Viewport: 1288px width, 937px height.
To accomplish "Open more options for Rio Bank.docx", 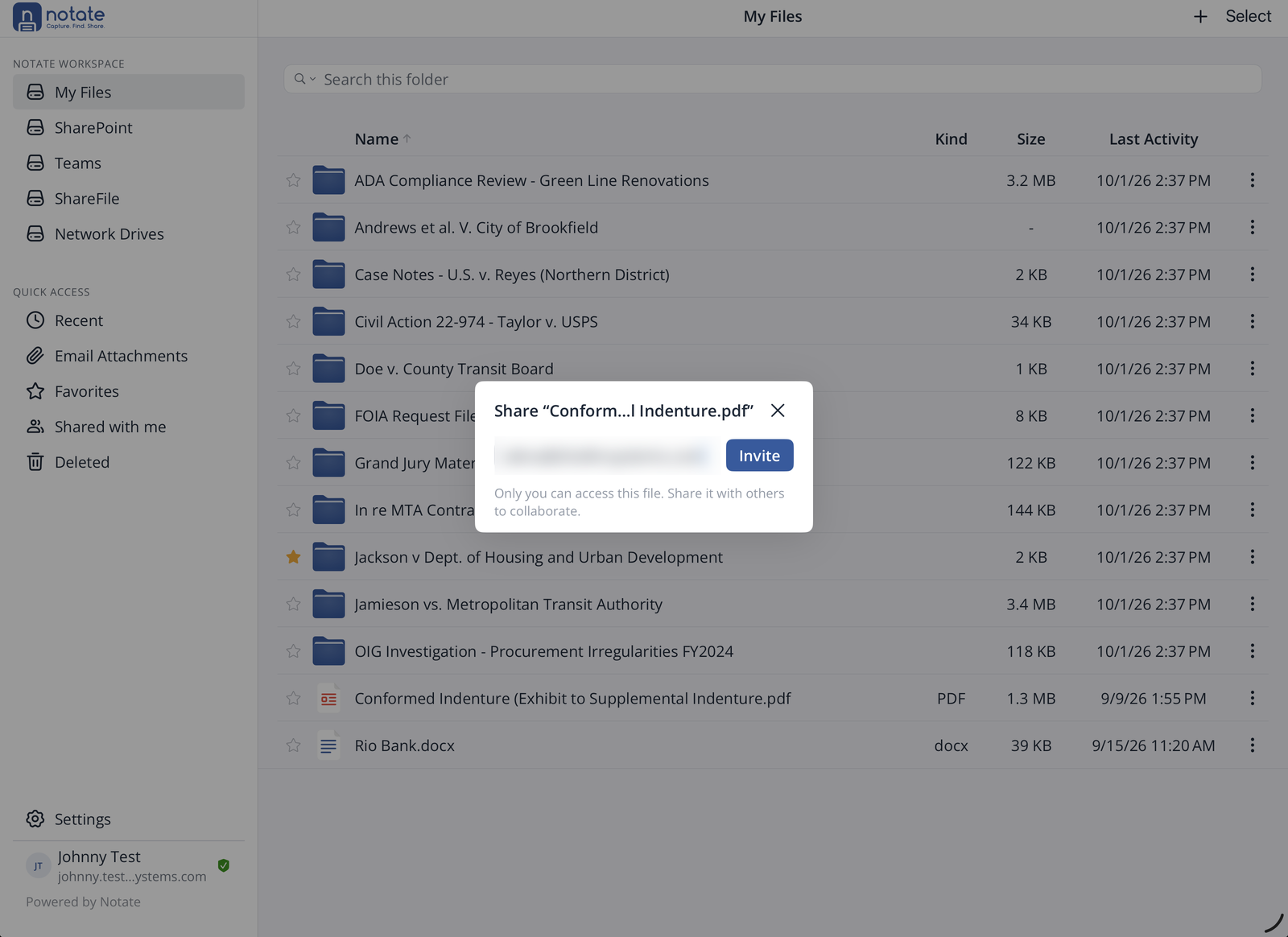I will 1252,745.
